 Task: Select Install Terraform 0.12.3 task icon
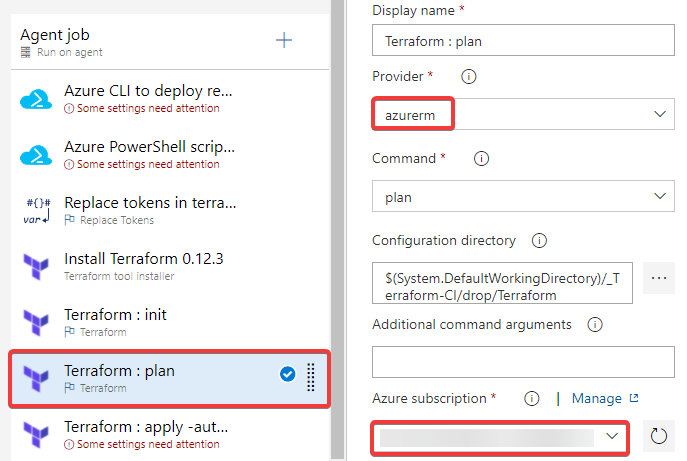(x=36, y=266)
